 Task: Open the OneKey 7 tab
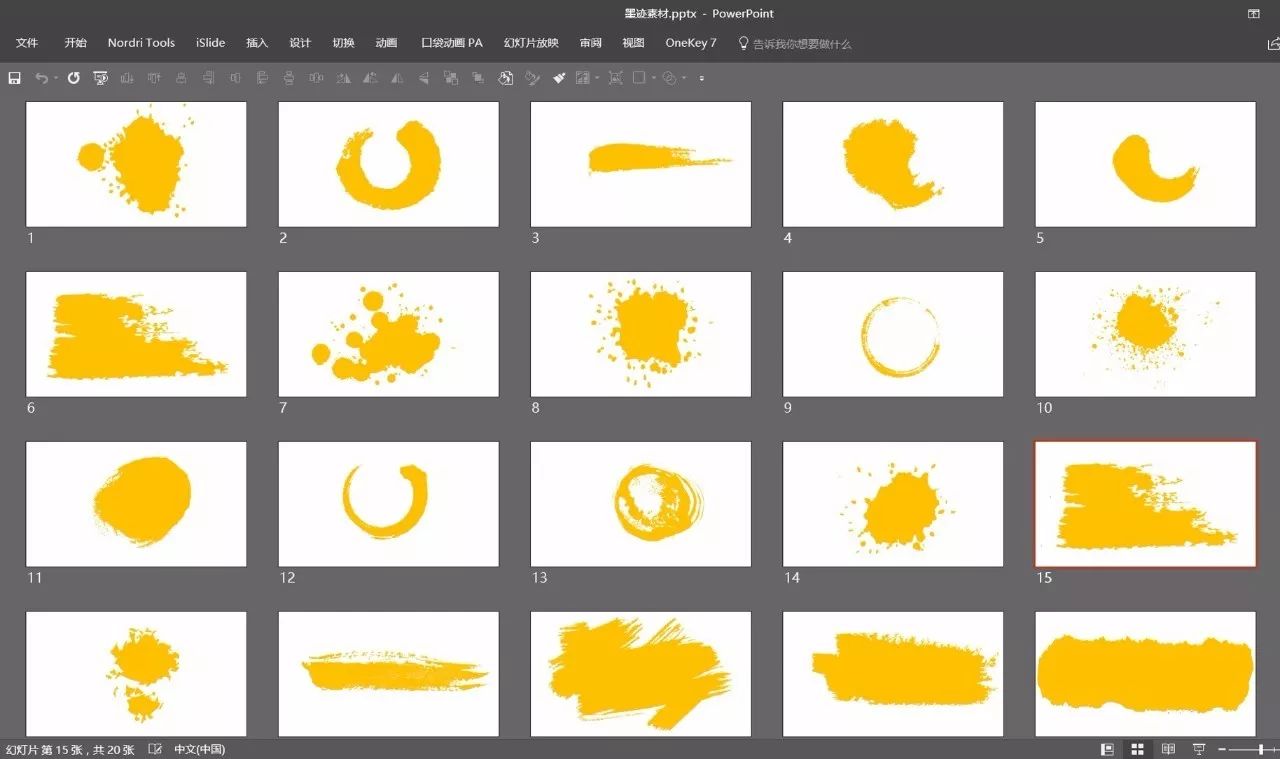691,43
